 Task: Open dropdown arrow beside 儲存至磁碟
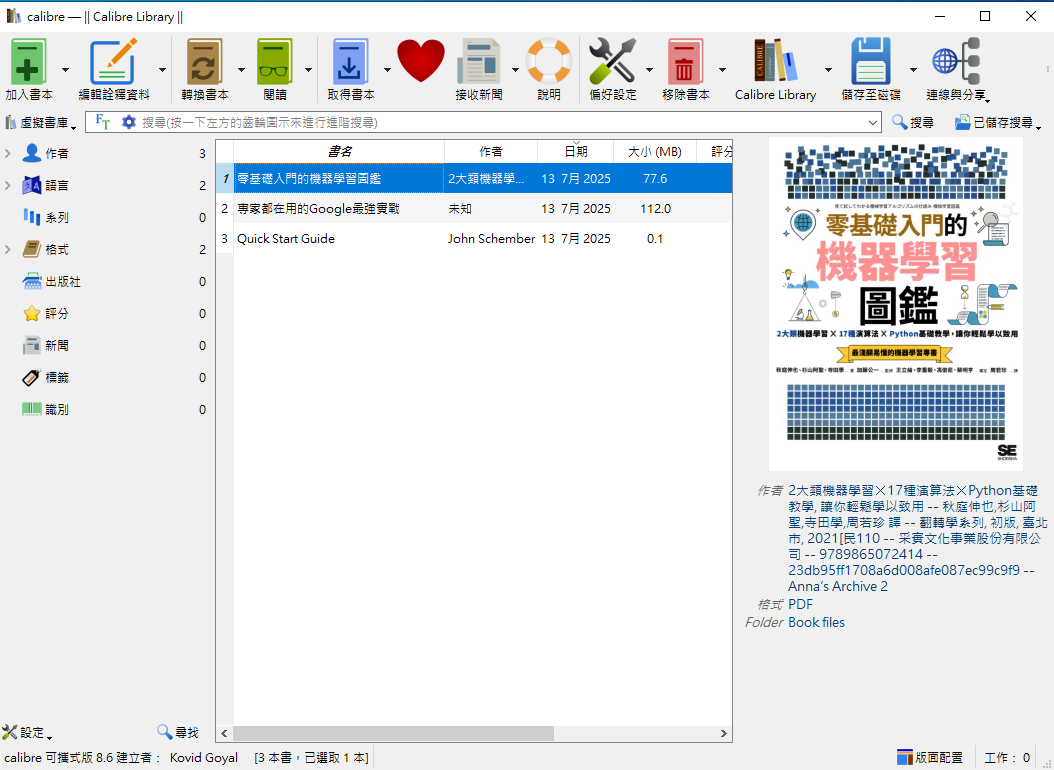pos(913,69)
